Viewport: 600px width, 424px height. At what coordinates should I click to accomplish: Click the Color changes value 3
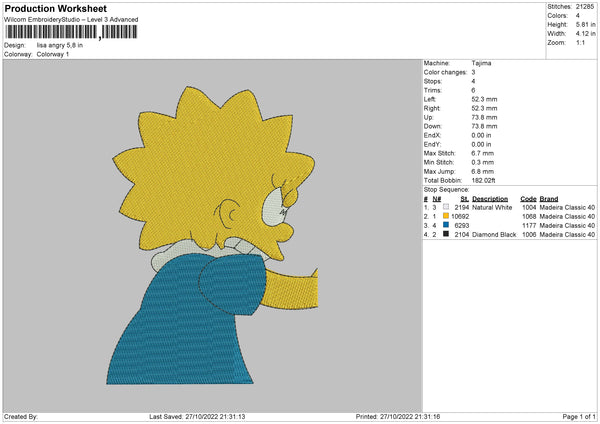(473, 72)
